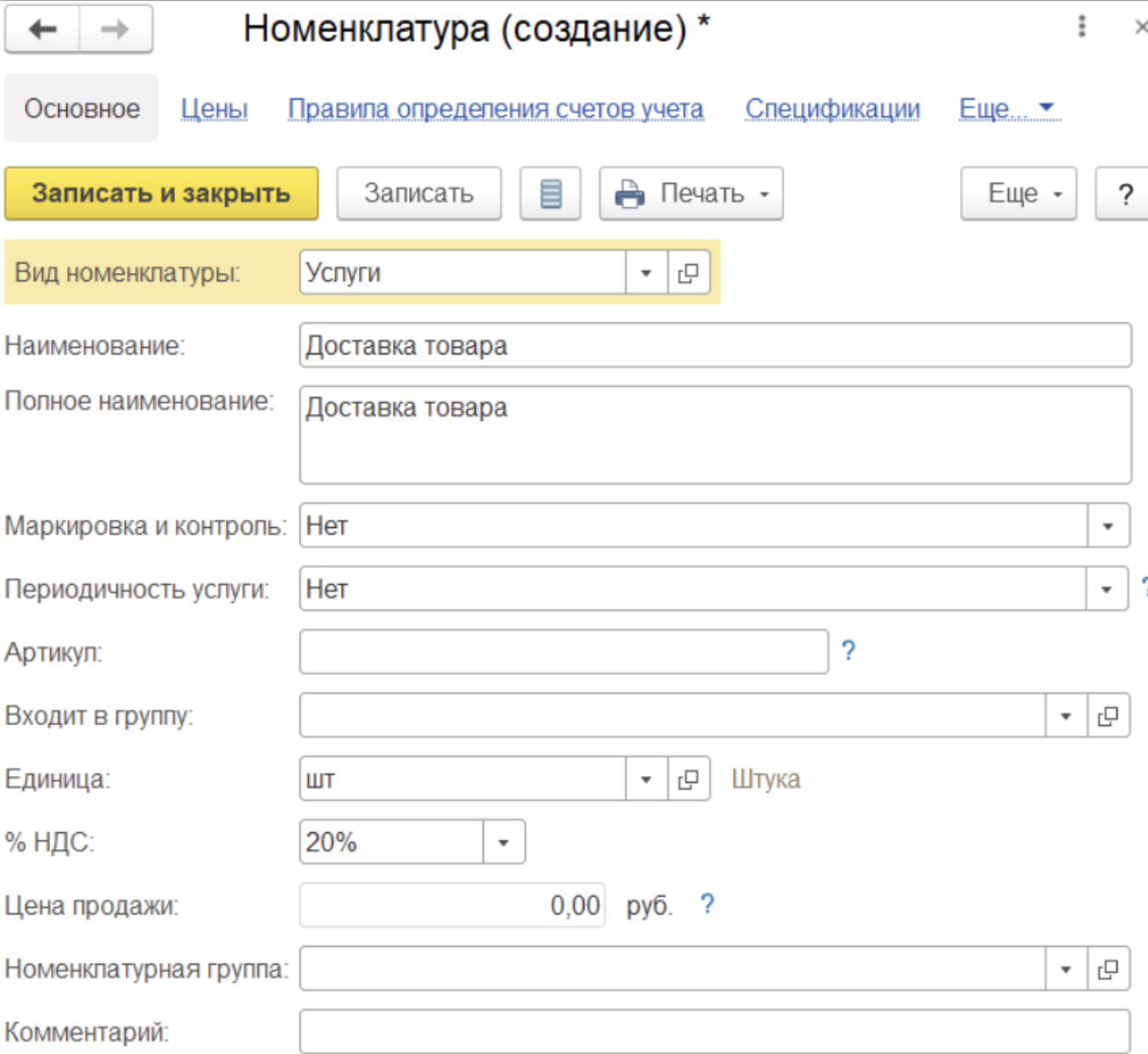Open the Единица item form icon
Image resolution: width=1148 pixels, height=1054 pixels.
click(x=688, y=779)
